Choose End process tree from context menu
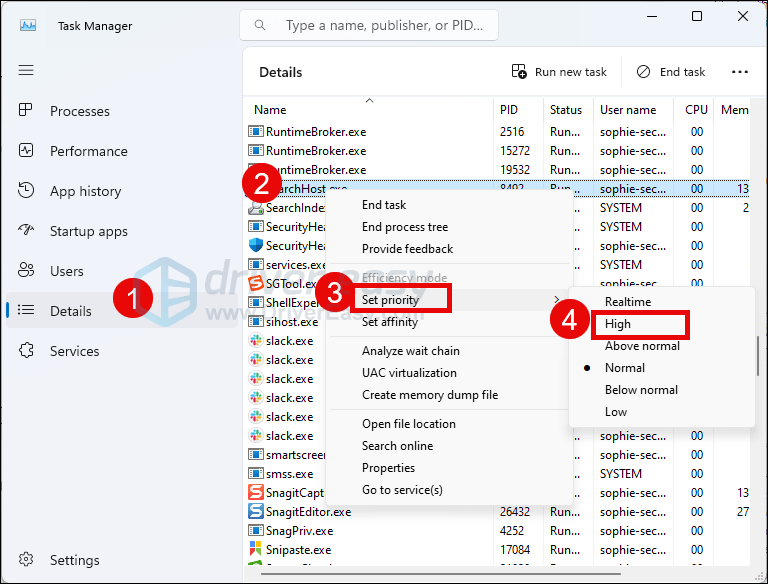768x584 pixels. (x=404, y=227)
